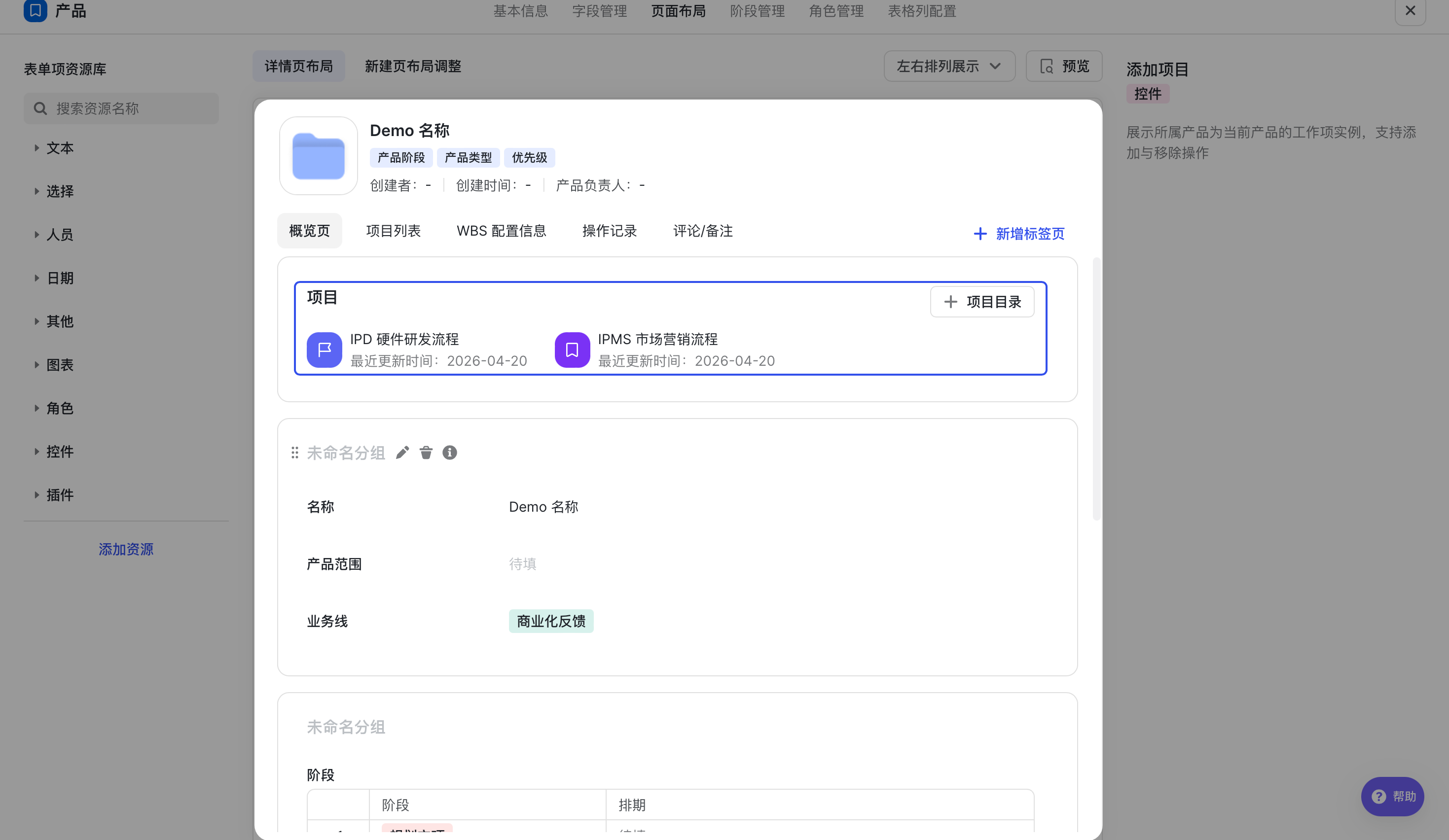1449x840 pixels.
Task: Switch to 基本信息 top tab
Action: [520, 11]
